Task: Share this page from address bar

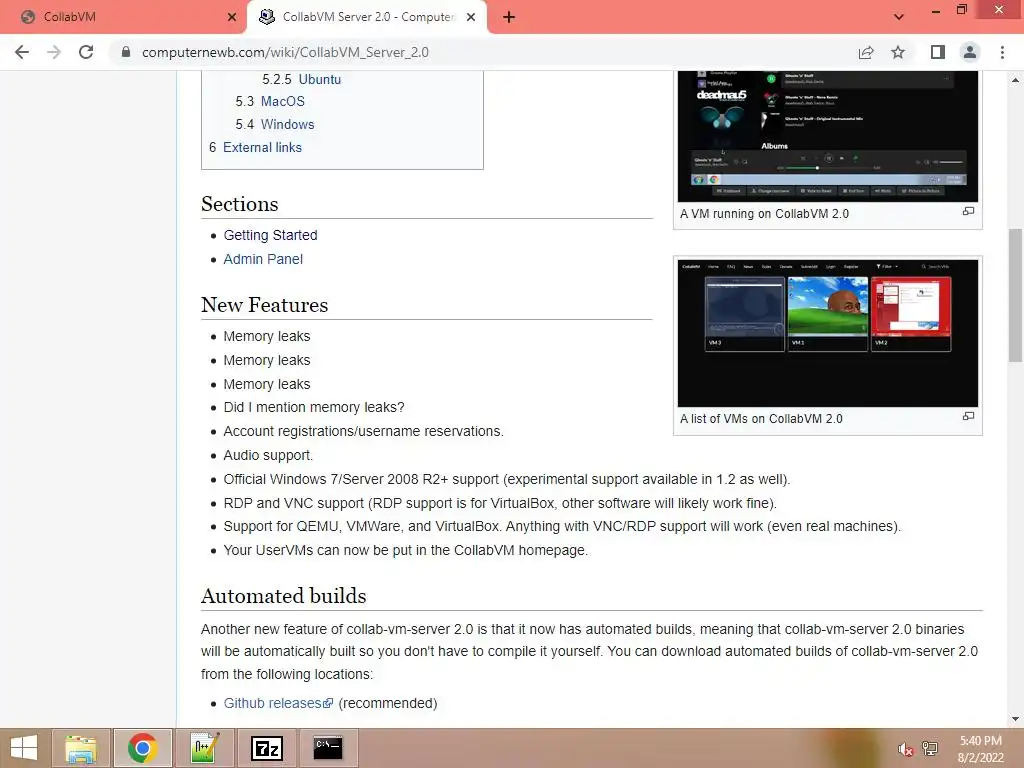Action: pyautogui.click(x=866, y=52)
